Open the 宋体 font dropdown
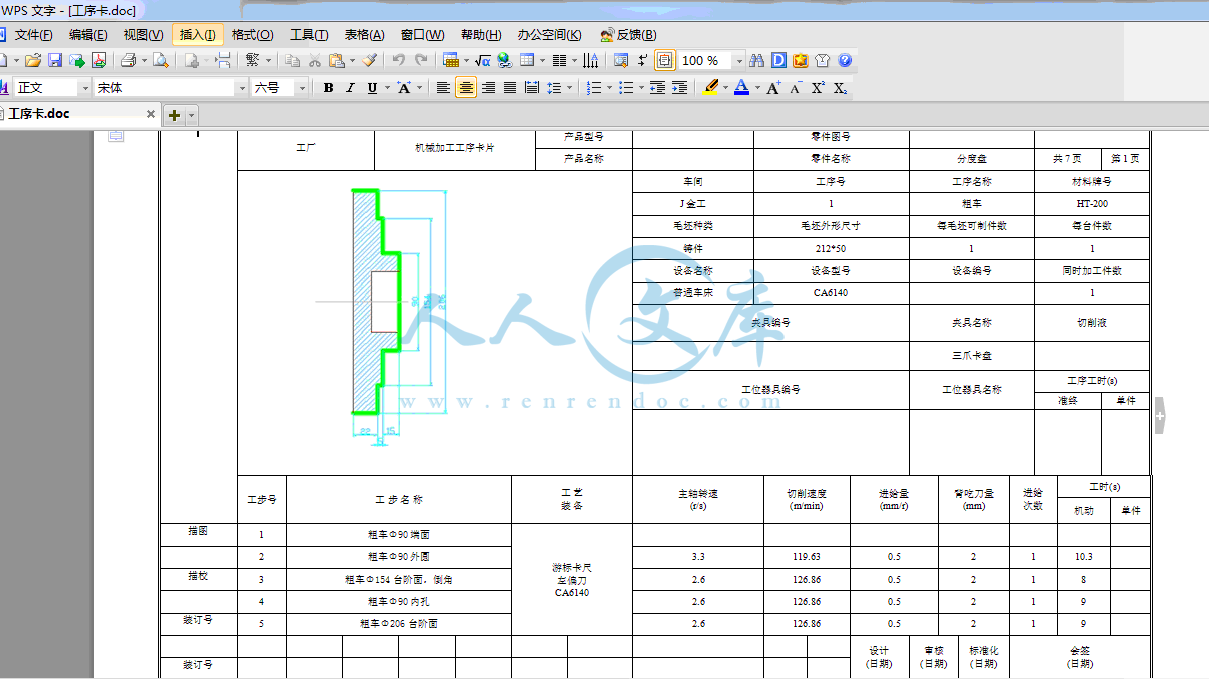Image resolution: width=1209 pixels, height=679 pixels. (x=242, y=88)
